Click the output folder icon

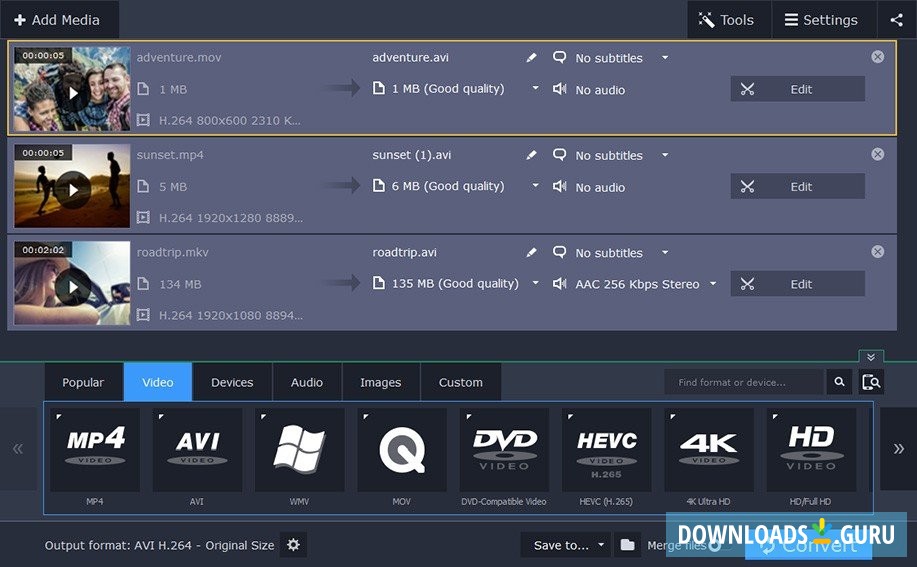pyautogui.click(x=627, y=545)
